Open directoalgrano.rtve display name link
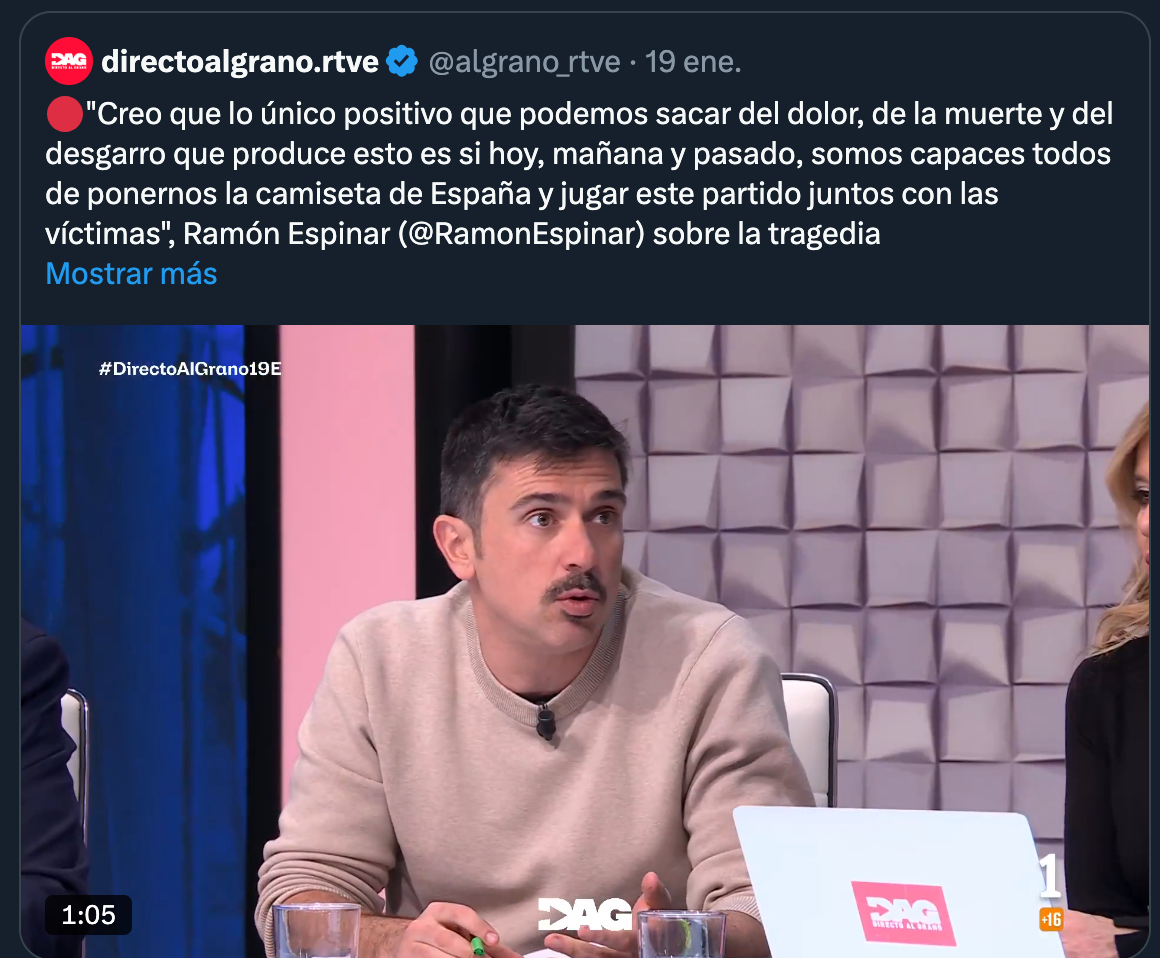The width and height of the screenshot is (1160, 958). pos(240,61)
